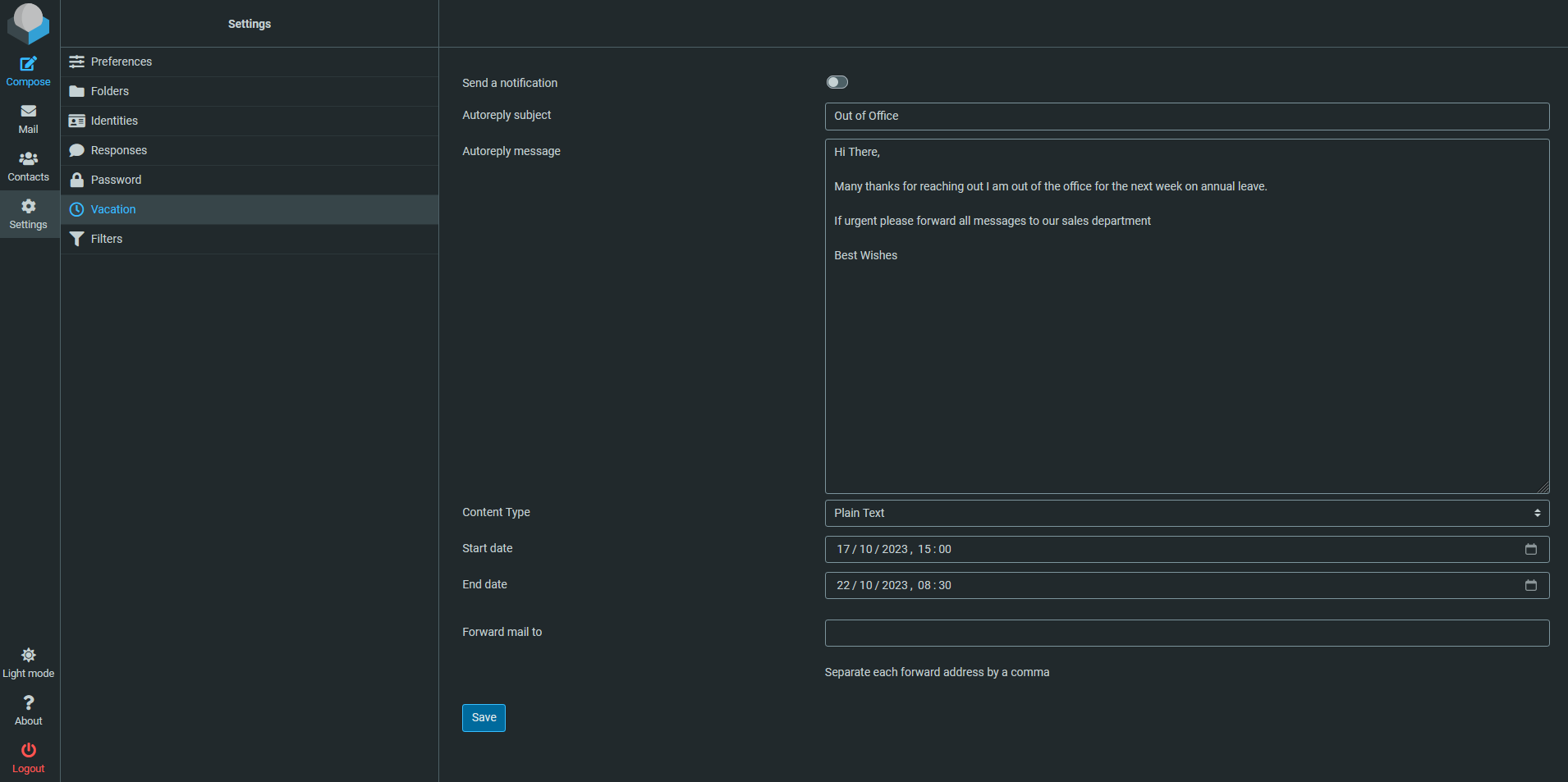Click the Identities card icon
The height and width of the screenshot is (782, 1568).
click(x=76, y=121)
